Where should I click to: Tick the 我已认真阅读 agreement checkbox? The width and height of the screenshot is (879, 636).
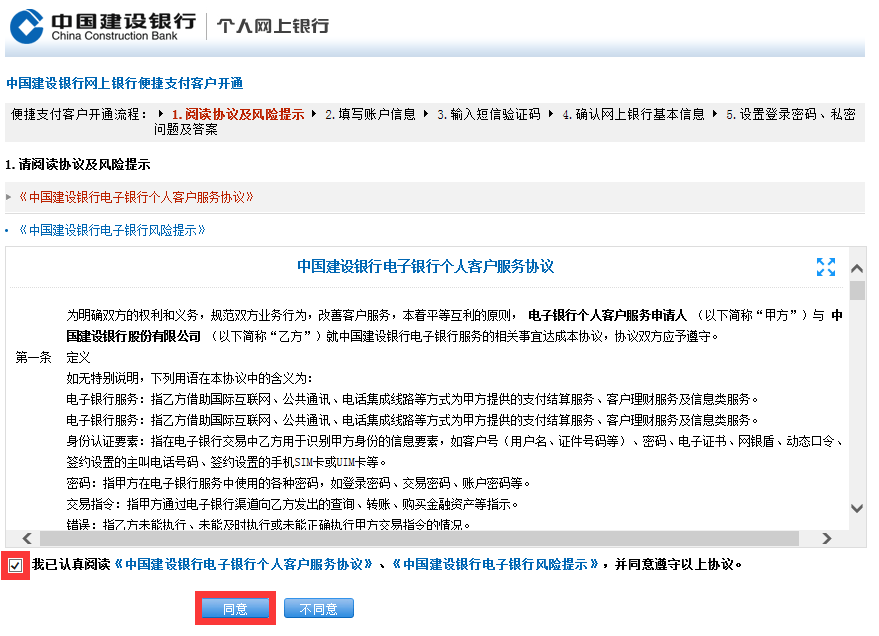15,565
